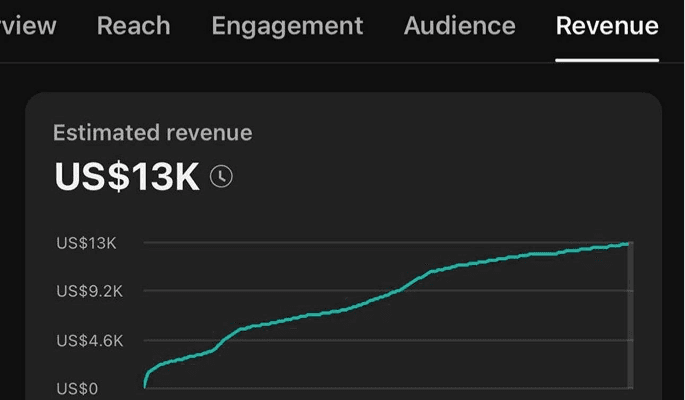Click the white underline beneath Revenue tab
The image size is (685, 400).
coord(607,60)
